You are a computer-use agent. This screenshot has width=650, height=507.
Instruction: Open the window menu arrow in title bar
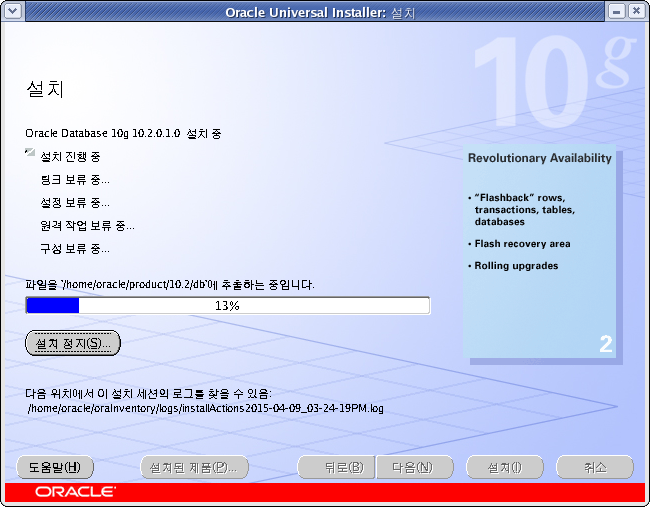13,11
